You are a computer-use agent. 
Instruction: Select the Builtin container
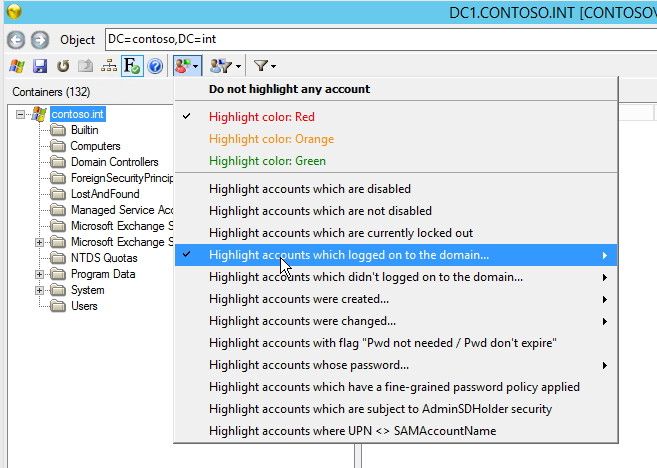[85, 130]
